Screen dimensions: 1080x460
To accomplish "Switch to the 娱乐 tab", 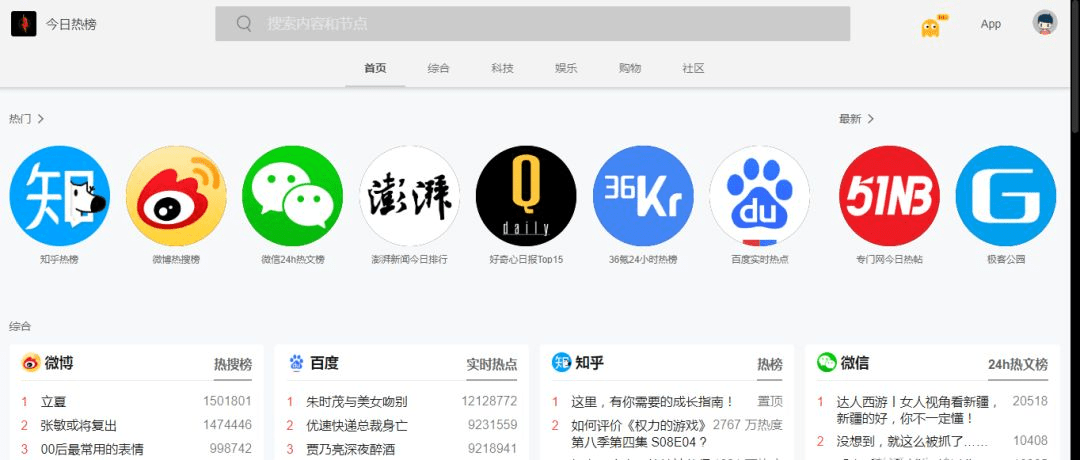I will point(566,68).
